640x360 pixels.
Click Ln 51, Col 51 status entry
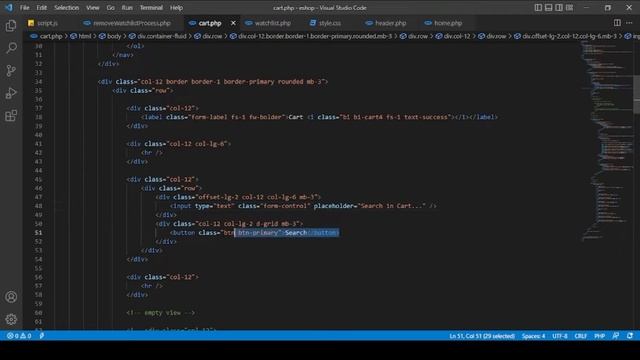(482, 336)
